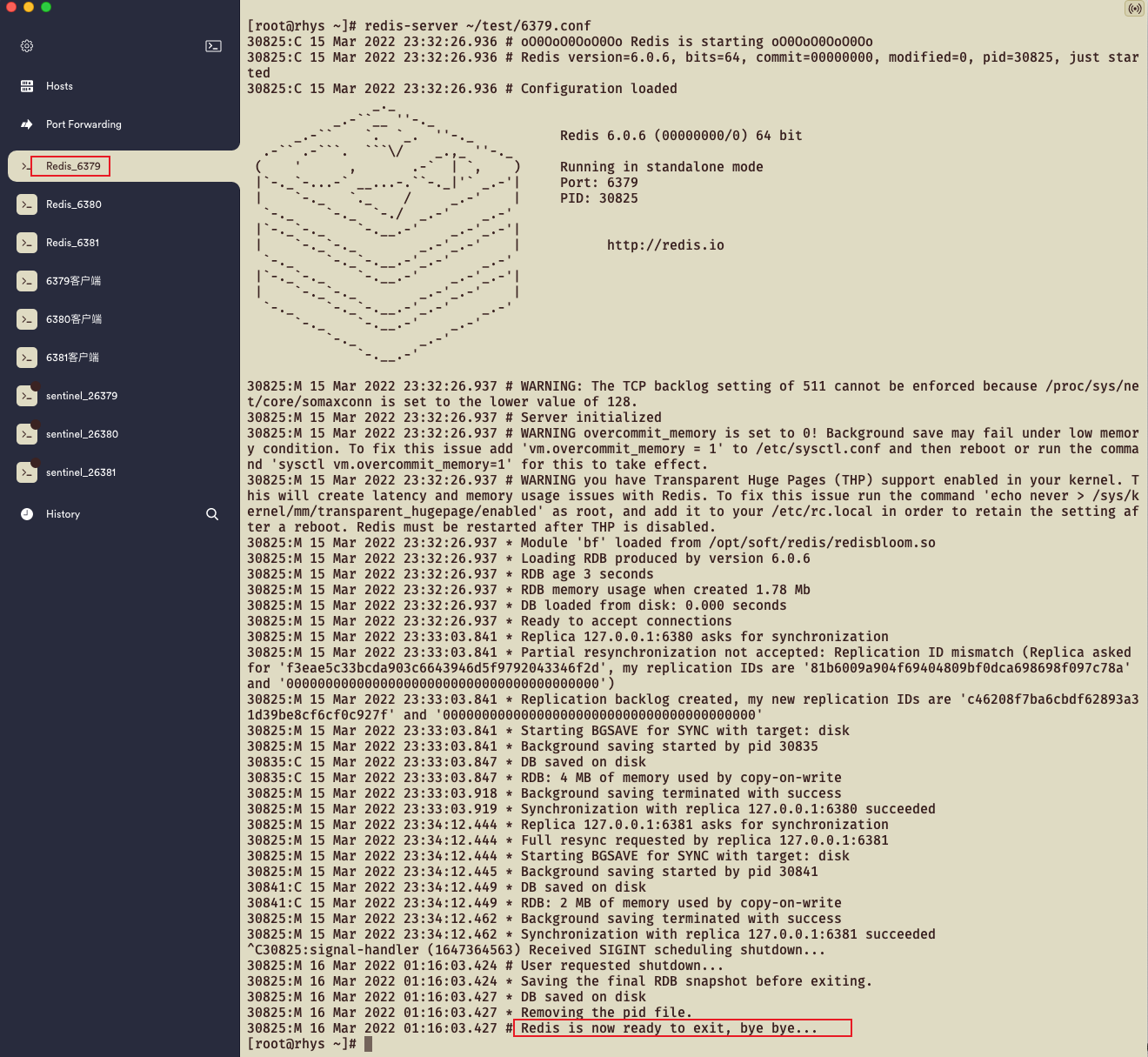This screenshot has height=1057, width=1148.
Task: Click 'Synchronization with replica 127.0.0.1:6380 succeeded' line
Action: (x=729, y=809)
